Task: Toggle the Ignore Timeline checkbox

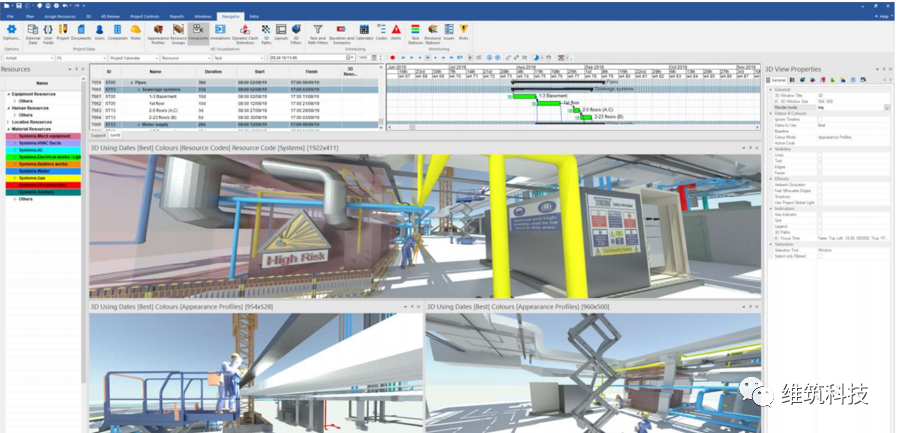Action: coord(820,118)
